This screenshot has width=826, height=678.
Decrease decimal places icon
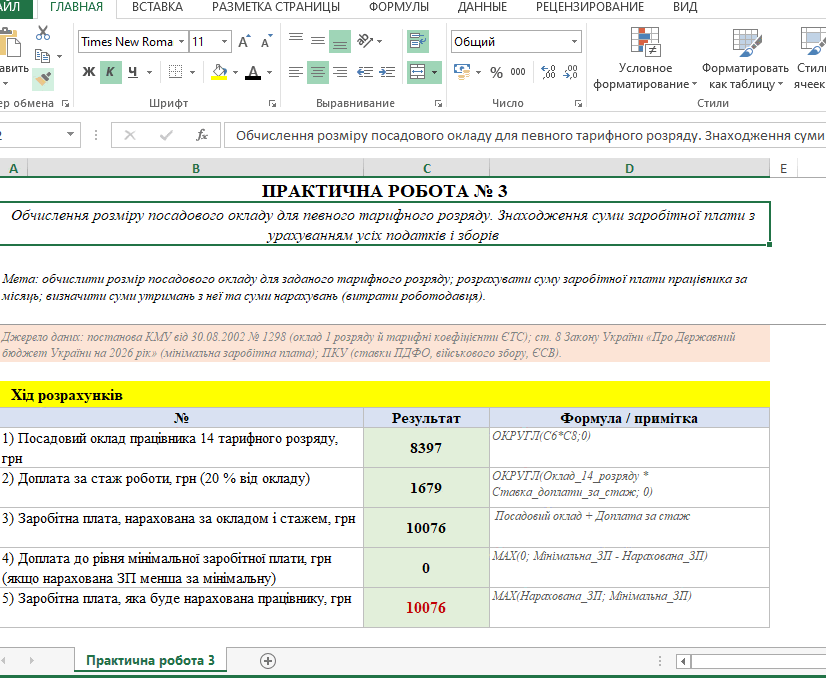pyautogui.click(x=571, y=72)
